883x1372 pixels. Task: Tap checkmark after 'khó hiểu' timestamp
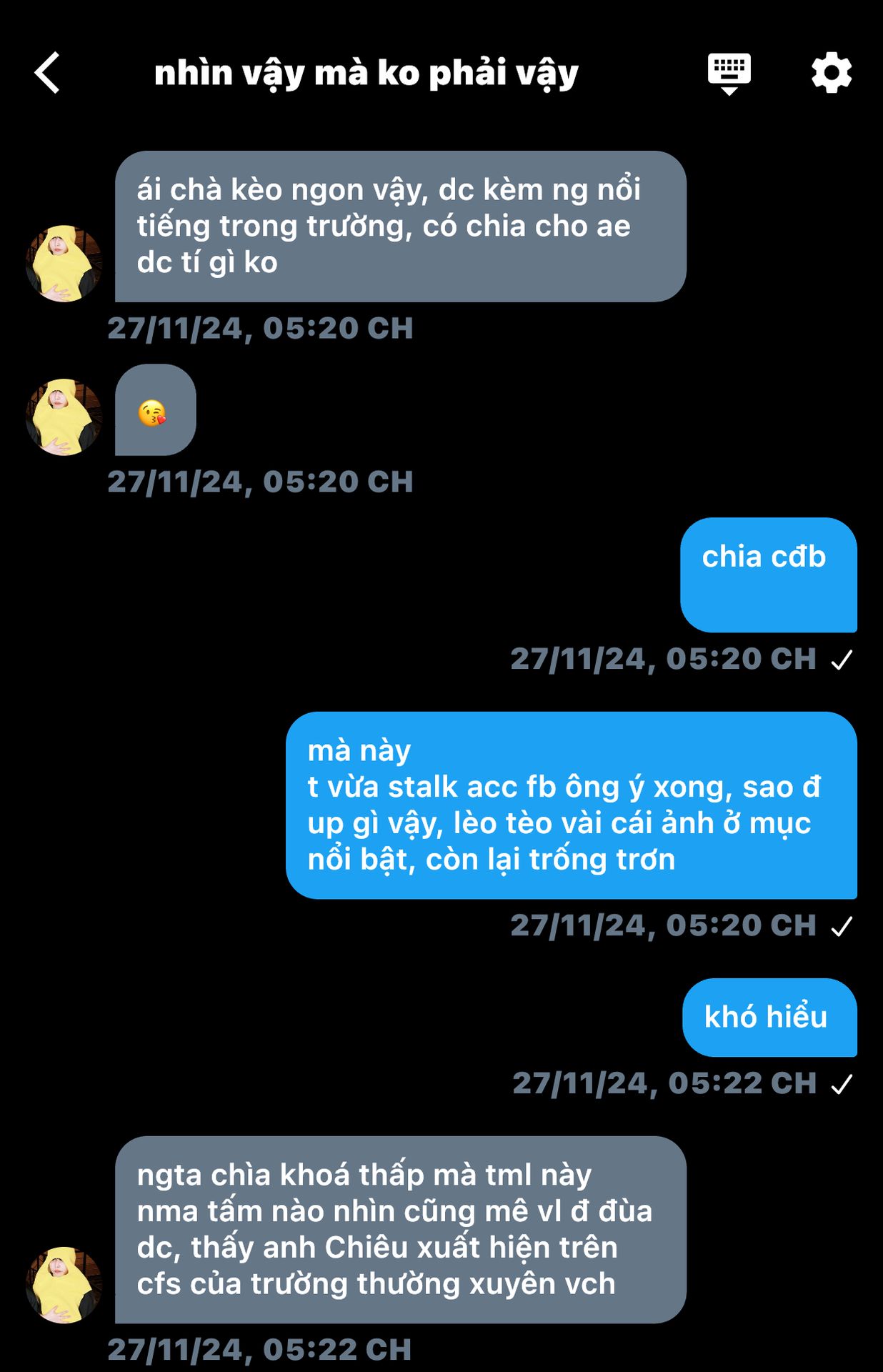(x=842, y=1084)
